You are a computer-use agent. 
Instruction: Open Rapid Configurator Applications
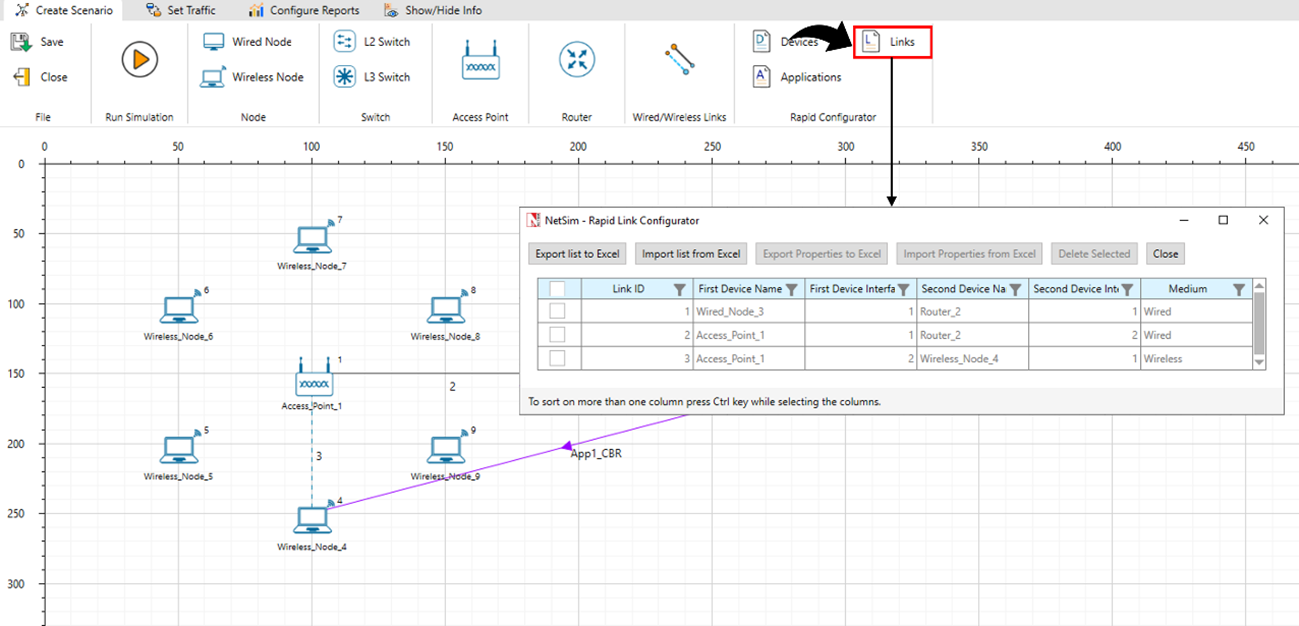[x=797, y=77]
